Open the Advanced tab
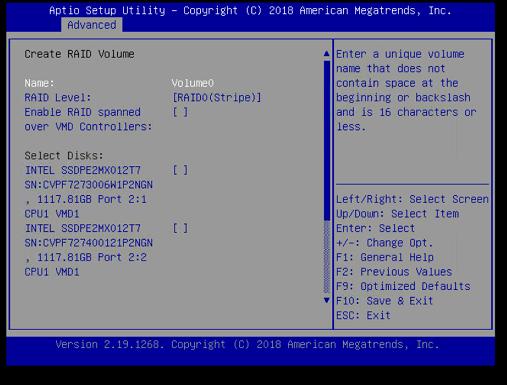 [x=92, y=25]
